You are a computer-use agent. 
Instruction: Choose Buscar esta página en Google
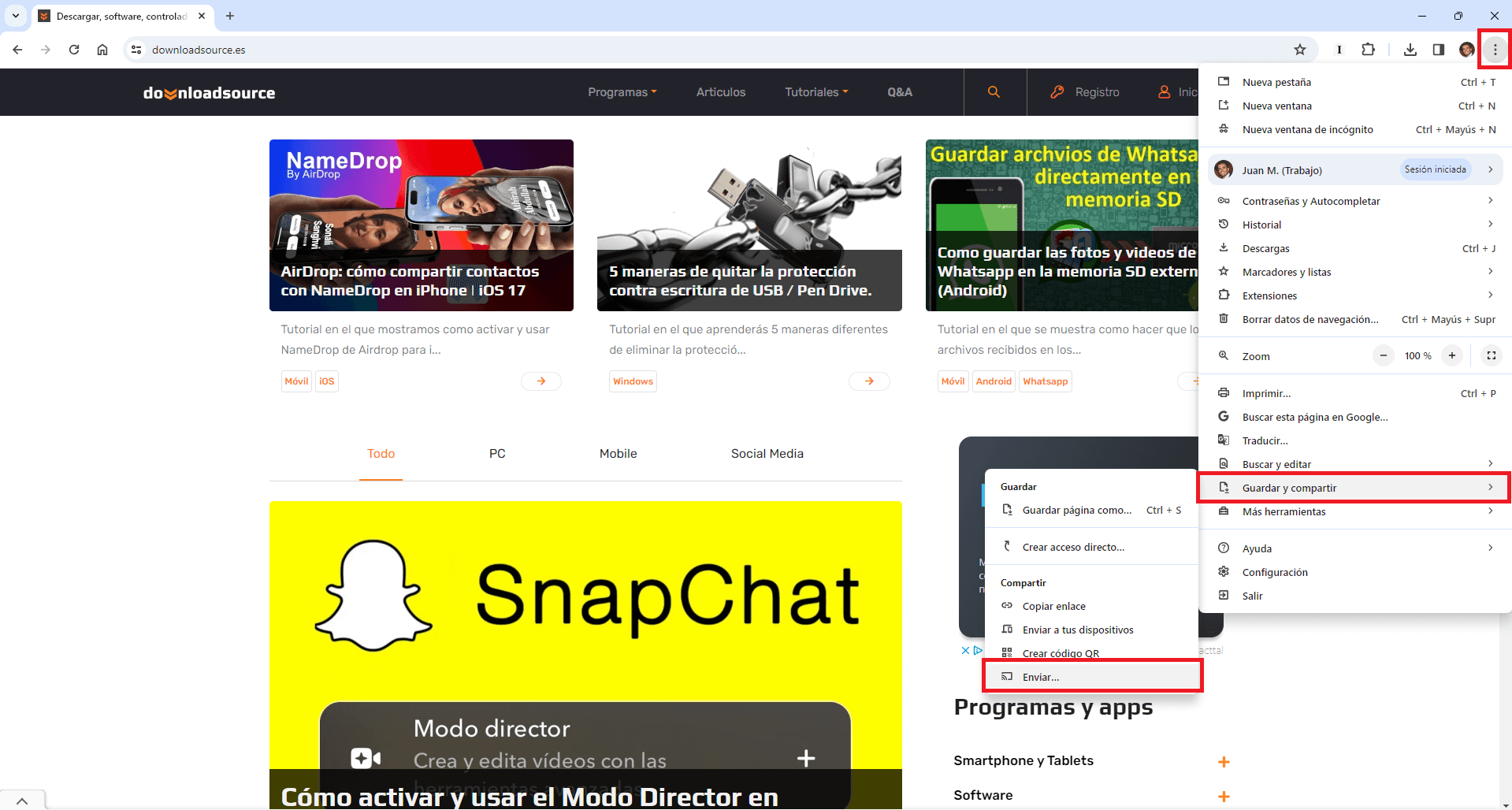[1355, 417]
